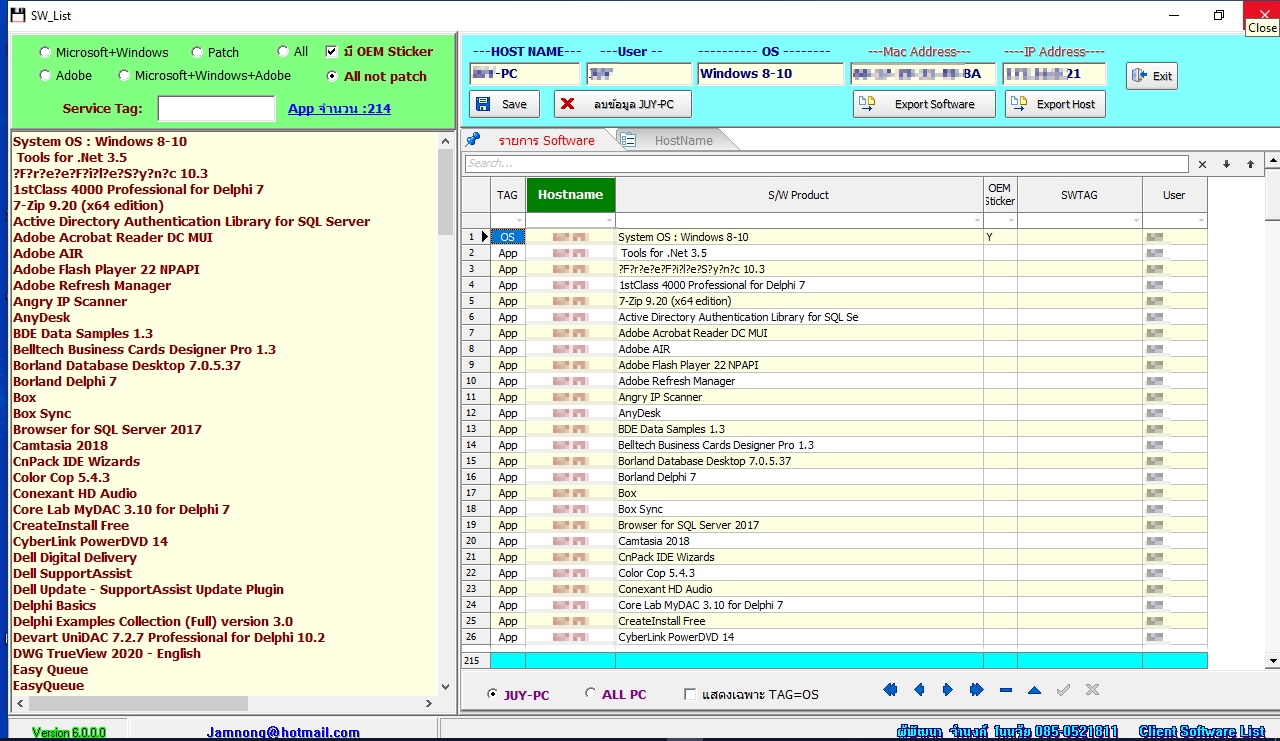Image resolution: width=1280 pixels, height=741 pixels.
Task: Jump to the last record using double-right arrow
Action: point(974,689)
